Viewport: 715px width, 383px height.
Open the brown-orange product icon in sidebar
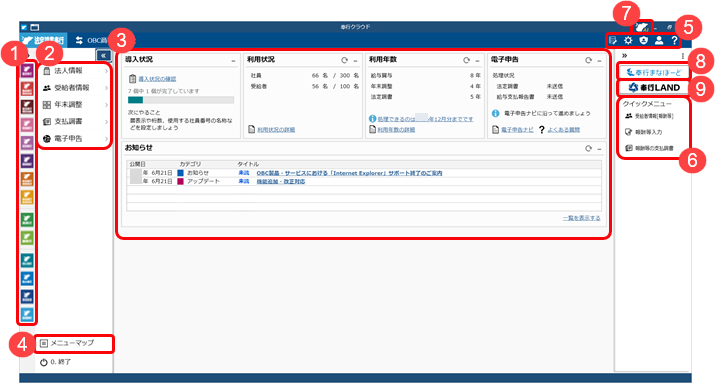[x=27, y=179]
